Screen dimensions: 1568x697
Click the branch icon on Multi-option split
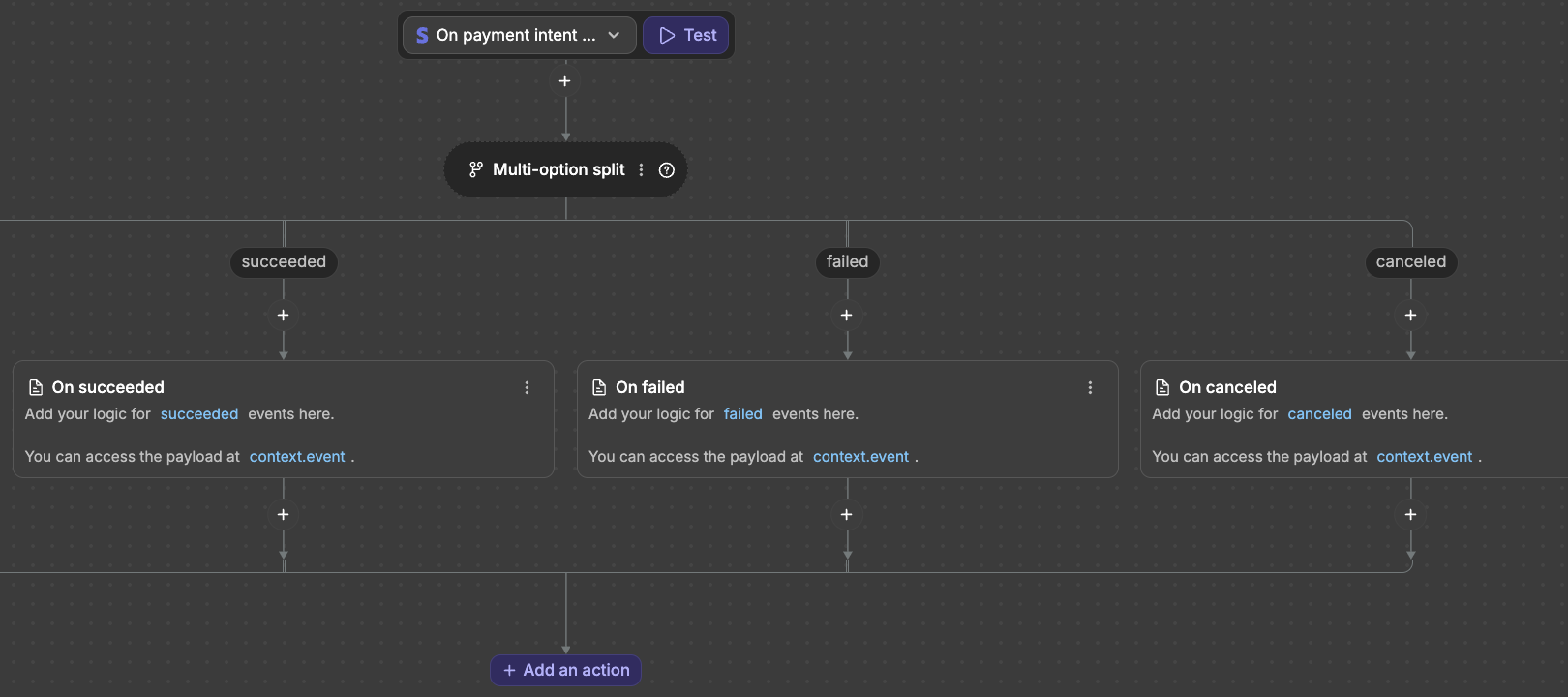coord(475,169)
